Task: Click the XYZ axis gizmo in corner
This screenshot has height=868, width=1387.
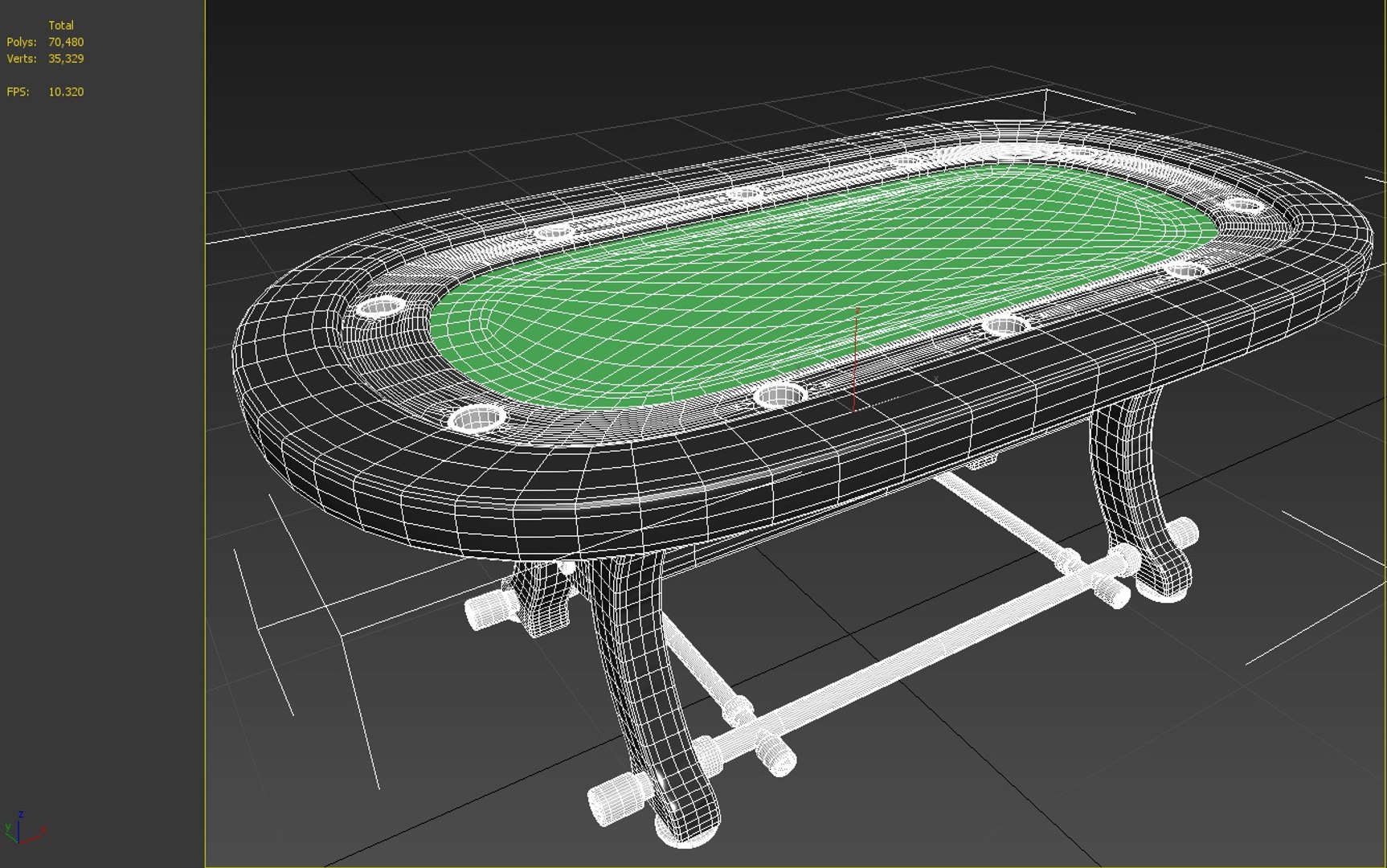Action: 24,828
